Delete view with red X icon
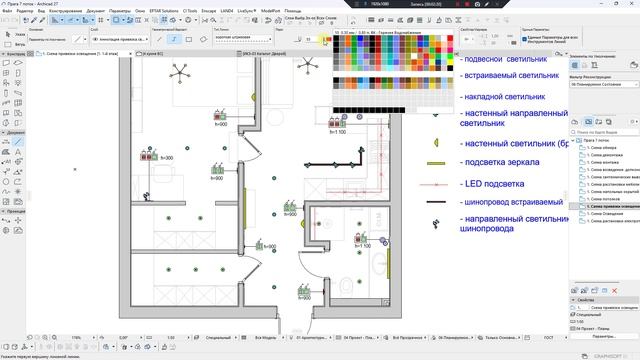The width and height of the screenshot is (640, 360). [614, 291]
